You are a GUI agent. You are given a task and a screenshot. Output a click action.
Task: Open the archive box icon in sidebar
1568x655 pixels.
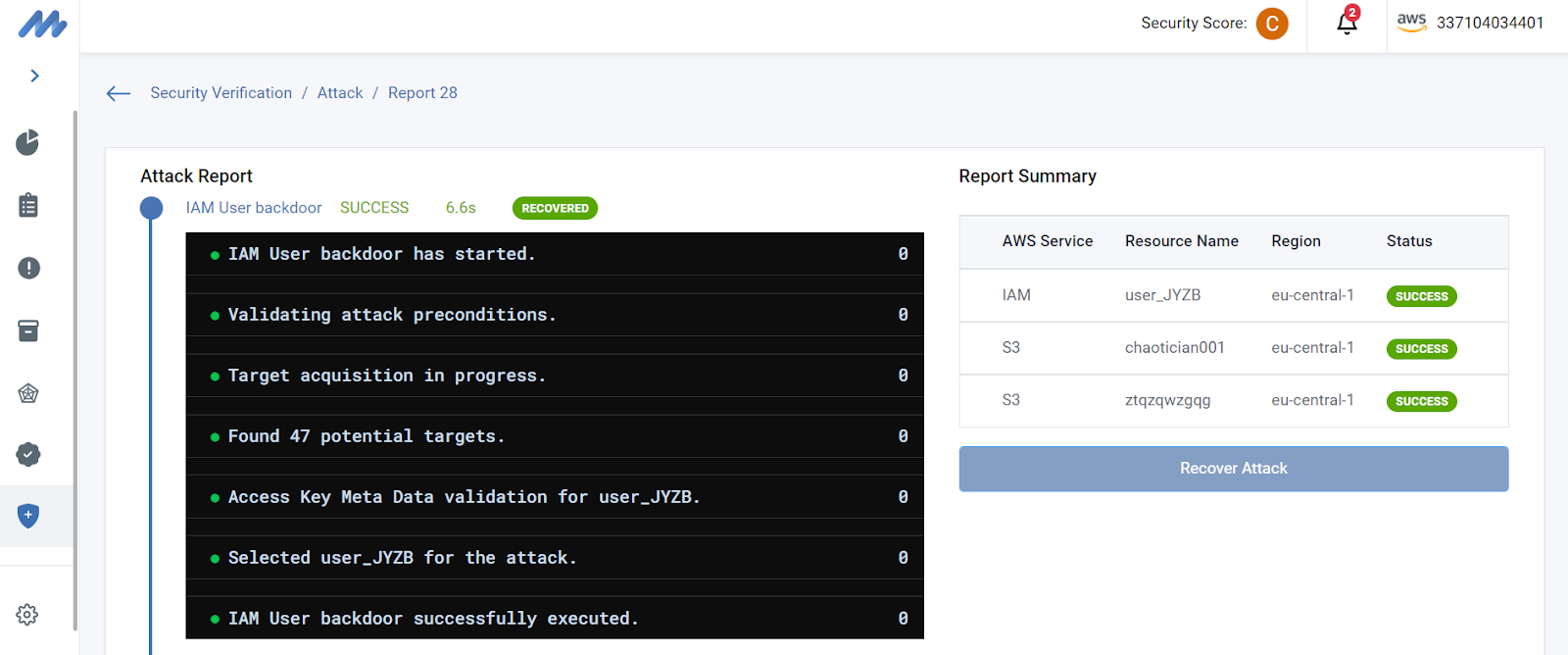[28, 330]
